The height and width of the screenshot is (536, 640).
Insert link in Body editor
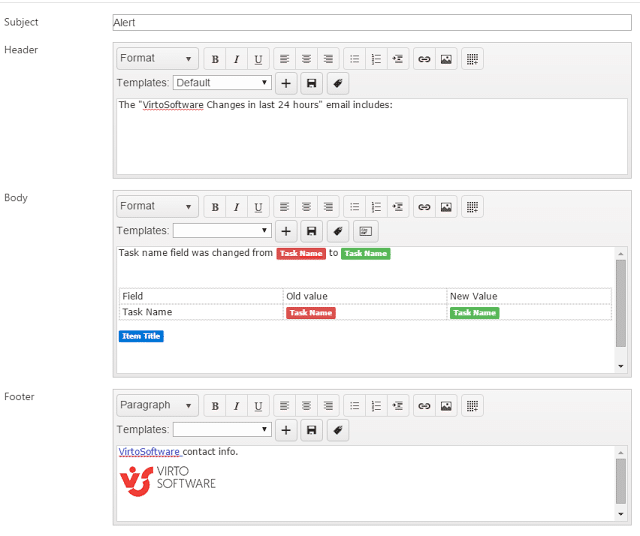click(424, 207)
